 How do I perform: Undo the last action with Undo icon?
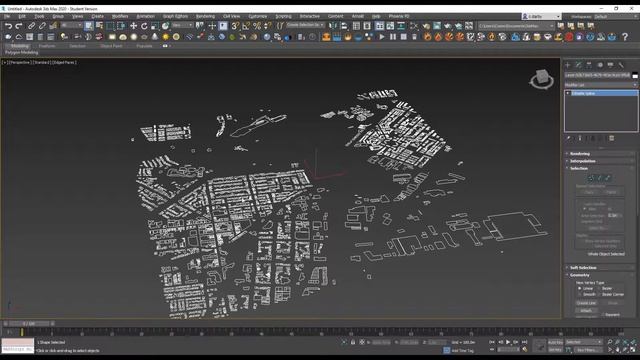9,26
